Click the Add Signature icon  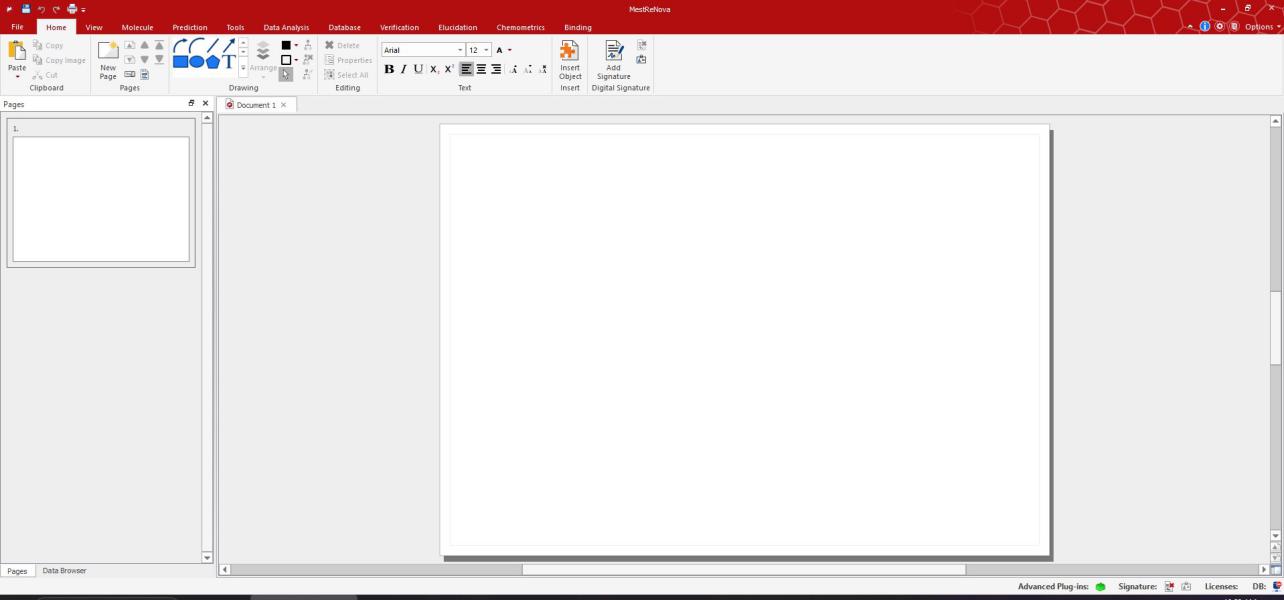pos(614,60)
